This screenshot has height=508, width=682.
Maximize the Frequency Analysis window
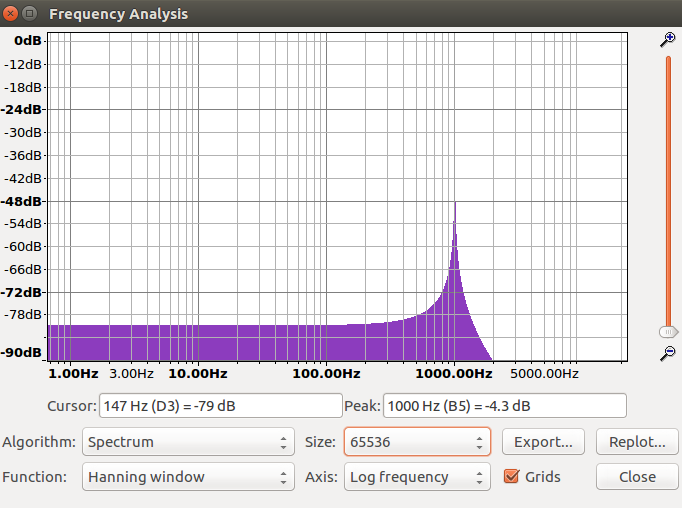click(30, 14)
